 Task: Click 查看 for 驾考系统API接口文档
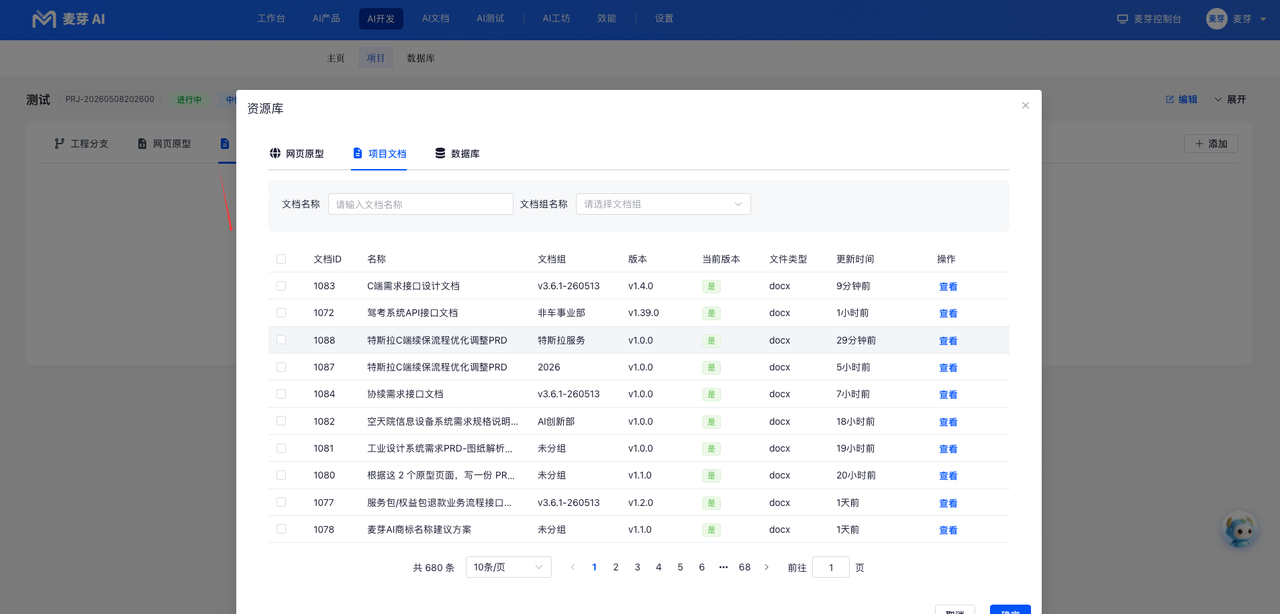[948, 313]
